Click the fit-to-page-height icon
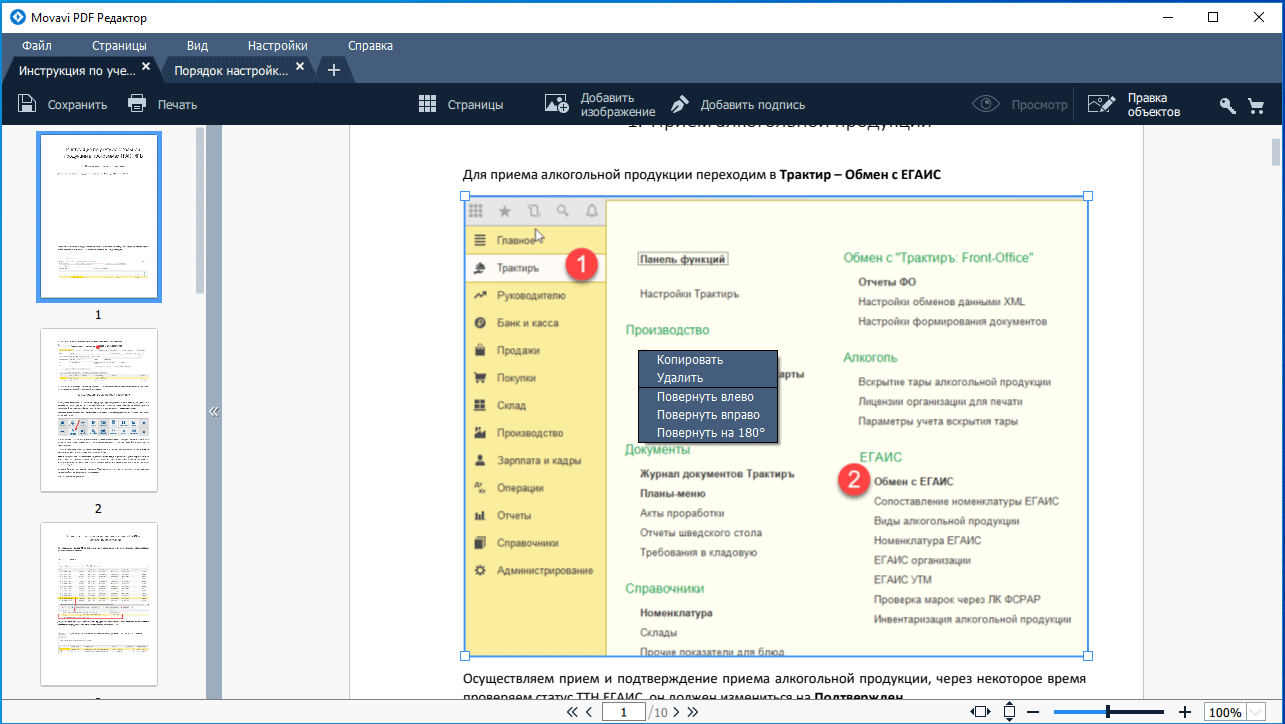Screen dimensions: 1285x724 tap(1009, 712)
